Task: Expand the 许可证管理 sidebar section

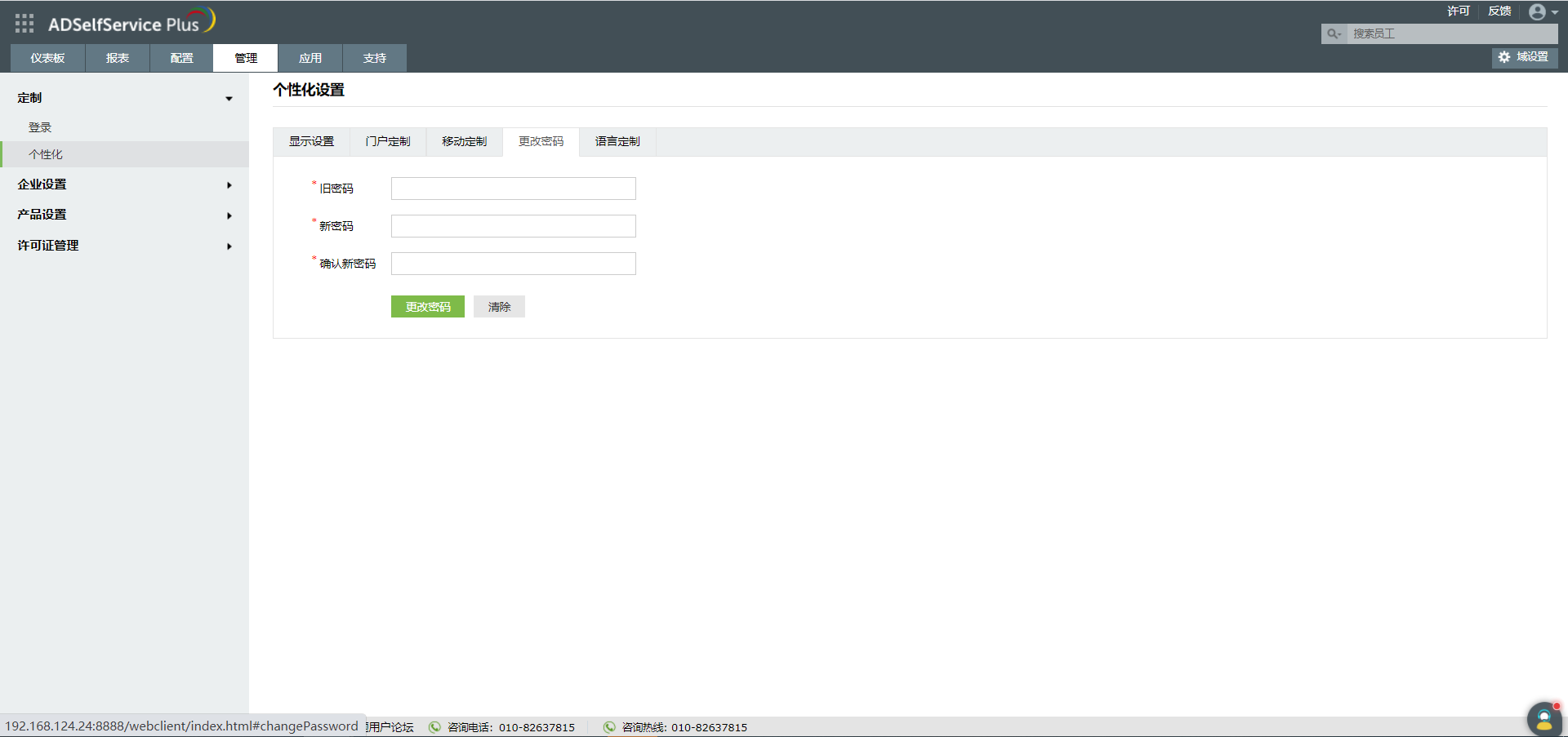Action: click(x=124, y=246)
